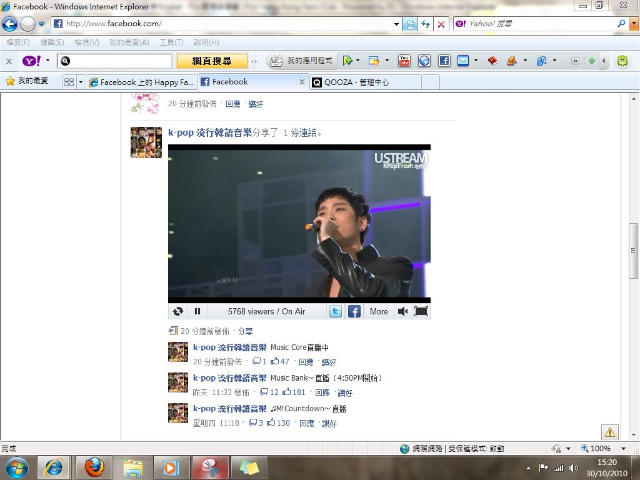Open 我的最愛 favorites star button
This screenshot has height=480, width=640.
[x=27, y=81]
